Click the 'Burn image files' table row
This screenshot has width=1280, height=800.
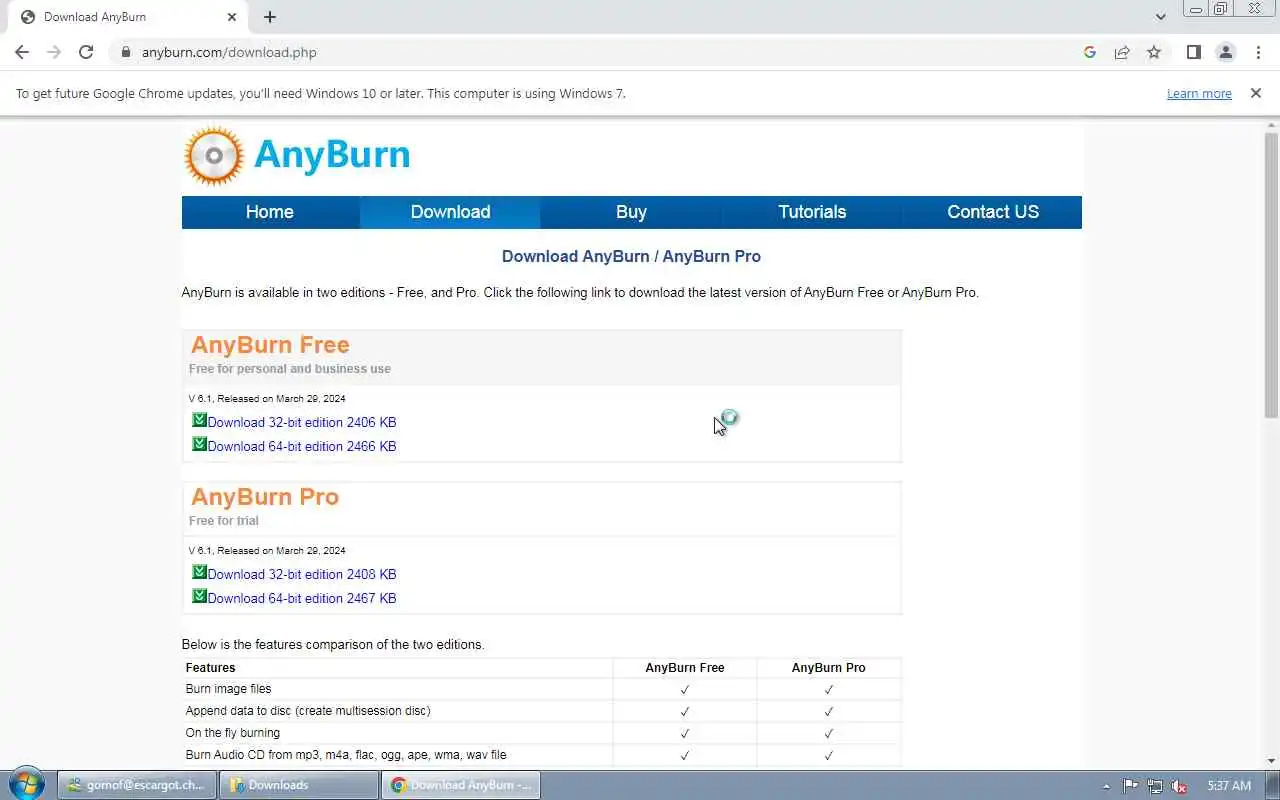(x=541, y=689)
